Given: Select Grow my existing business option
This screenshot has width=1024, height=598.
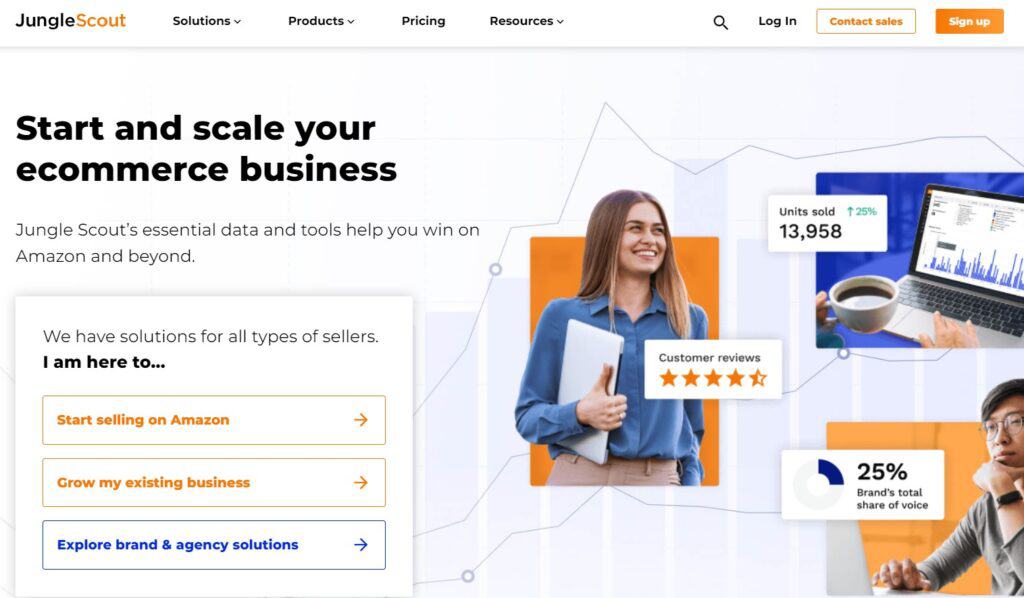Looking at the screenshot, I should click(214, 482).
